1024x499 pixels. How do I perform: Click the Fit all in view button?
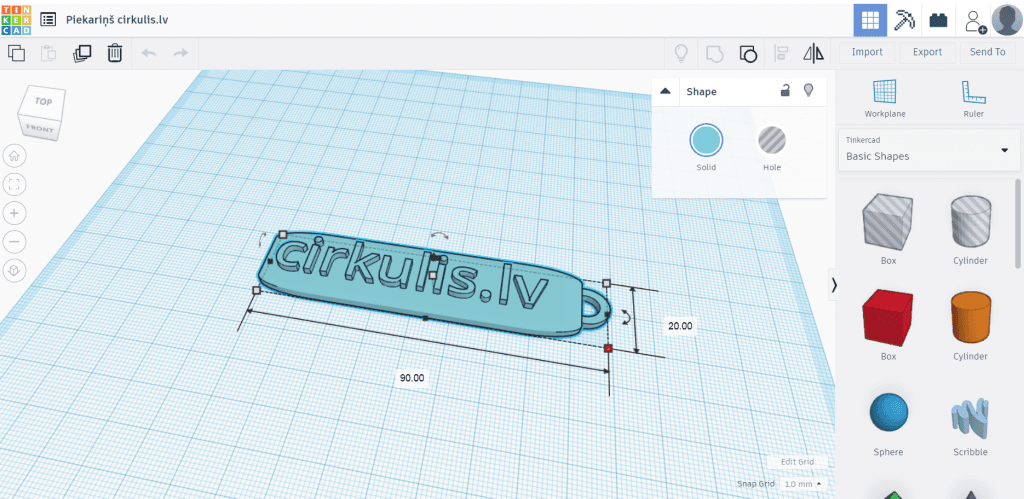pos(14,185)
